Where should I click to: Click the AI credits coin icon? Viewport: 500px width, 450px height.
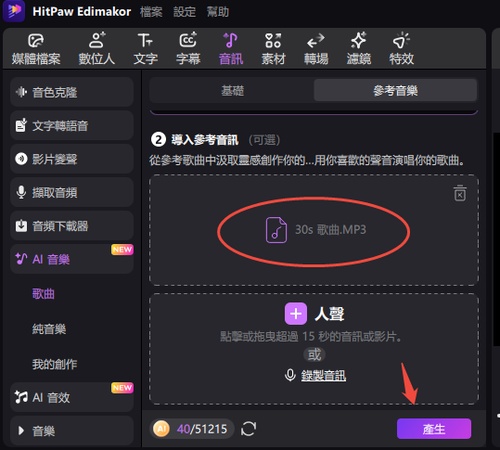click(x=161, y=429)
